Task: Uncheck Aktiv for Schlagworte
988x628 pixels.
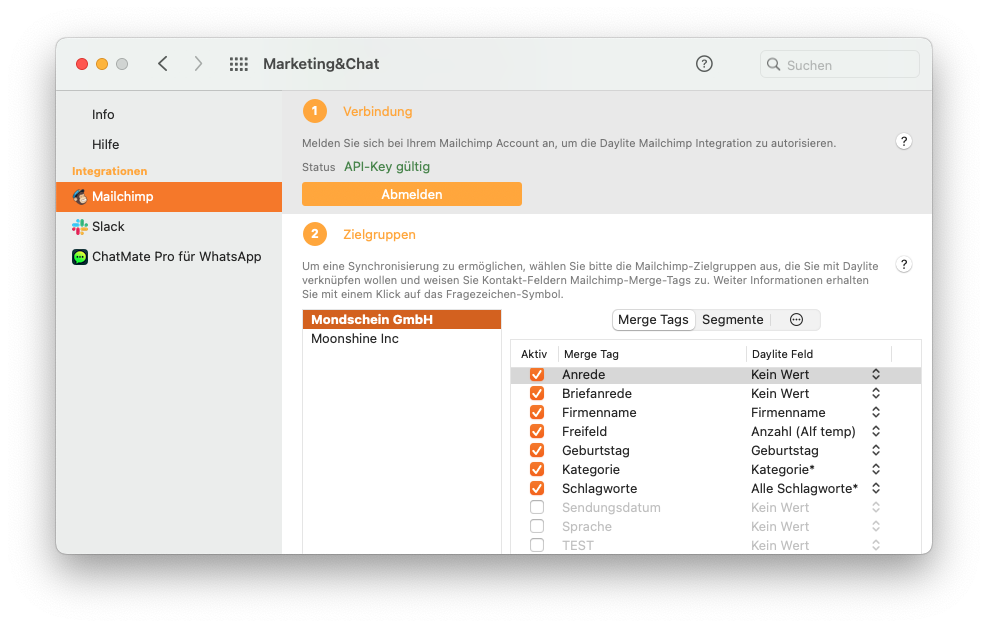Action: pos(537,488)
